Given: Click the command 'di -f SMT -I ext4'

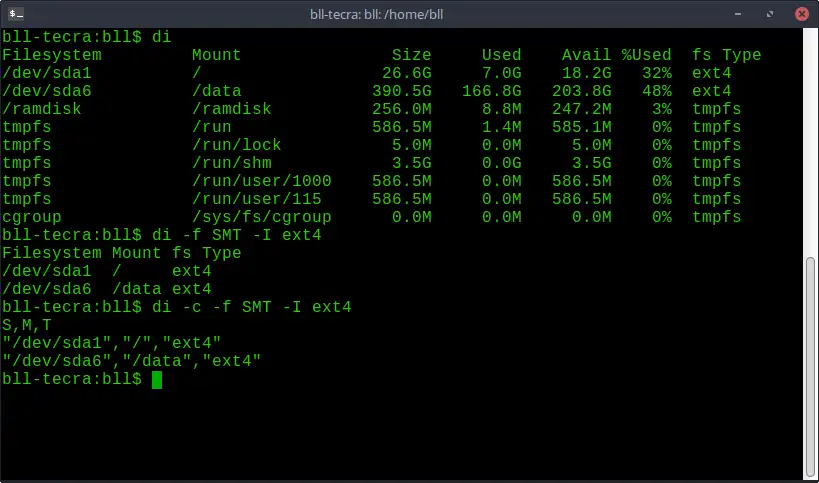Looking at the screenshot, I should click(237, 235).
